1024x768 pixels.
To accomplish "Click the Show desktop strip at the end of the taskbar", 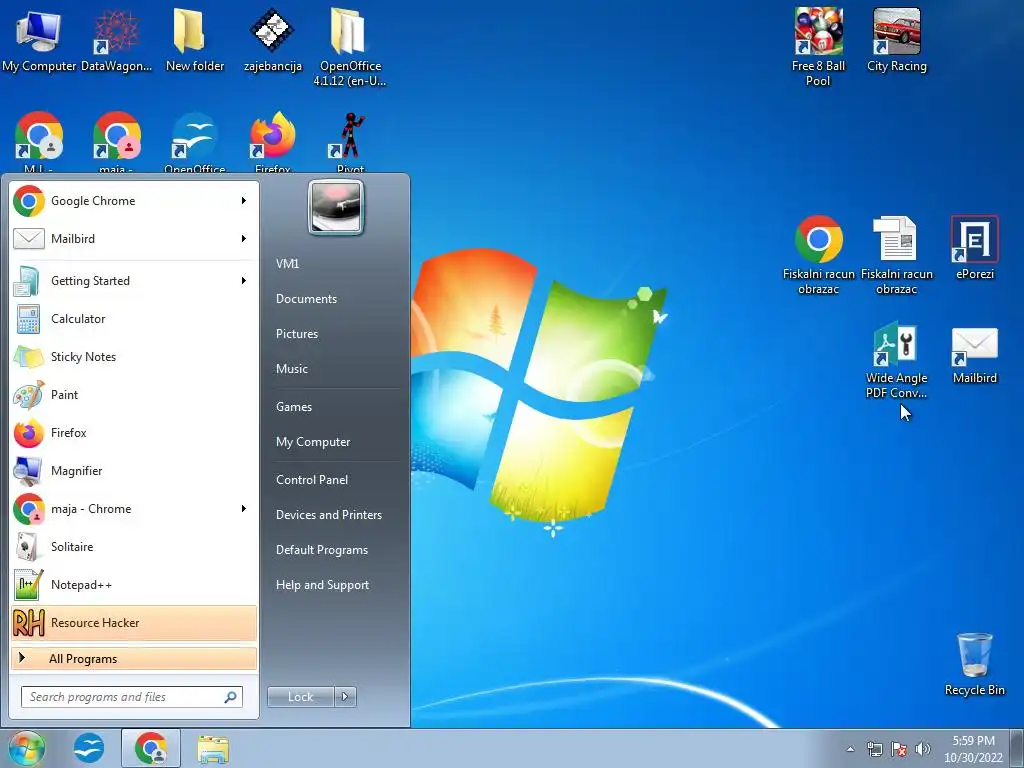I will pyautogui.click(x=1017, y=748).
